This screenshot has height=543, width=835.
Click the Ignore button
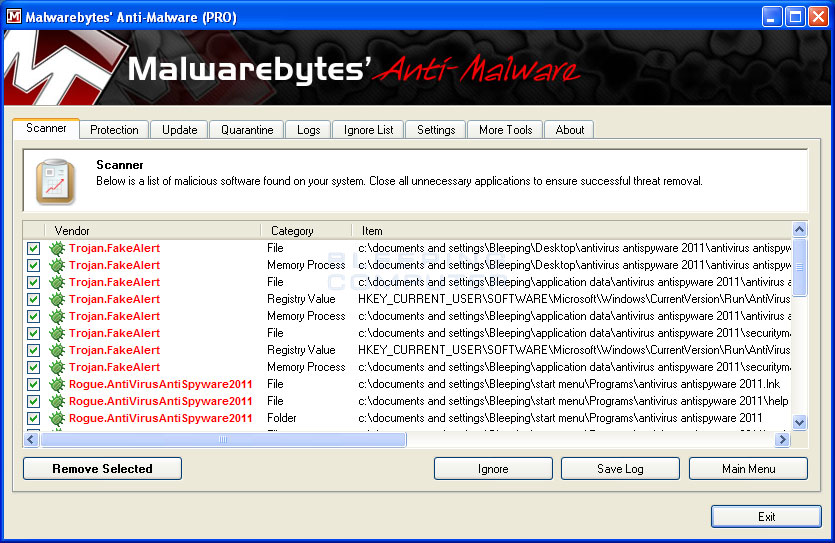493,468
